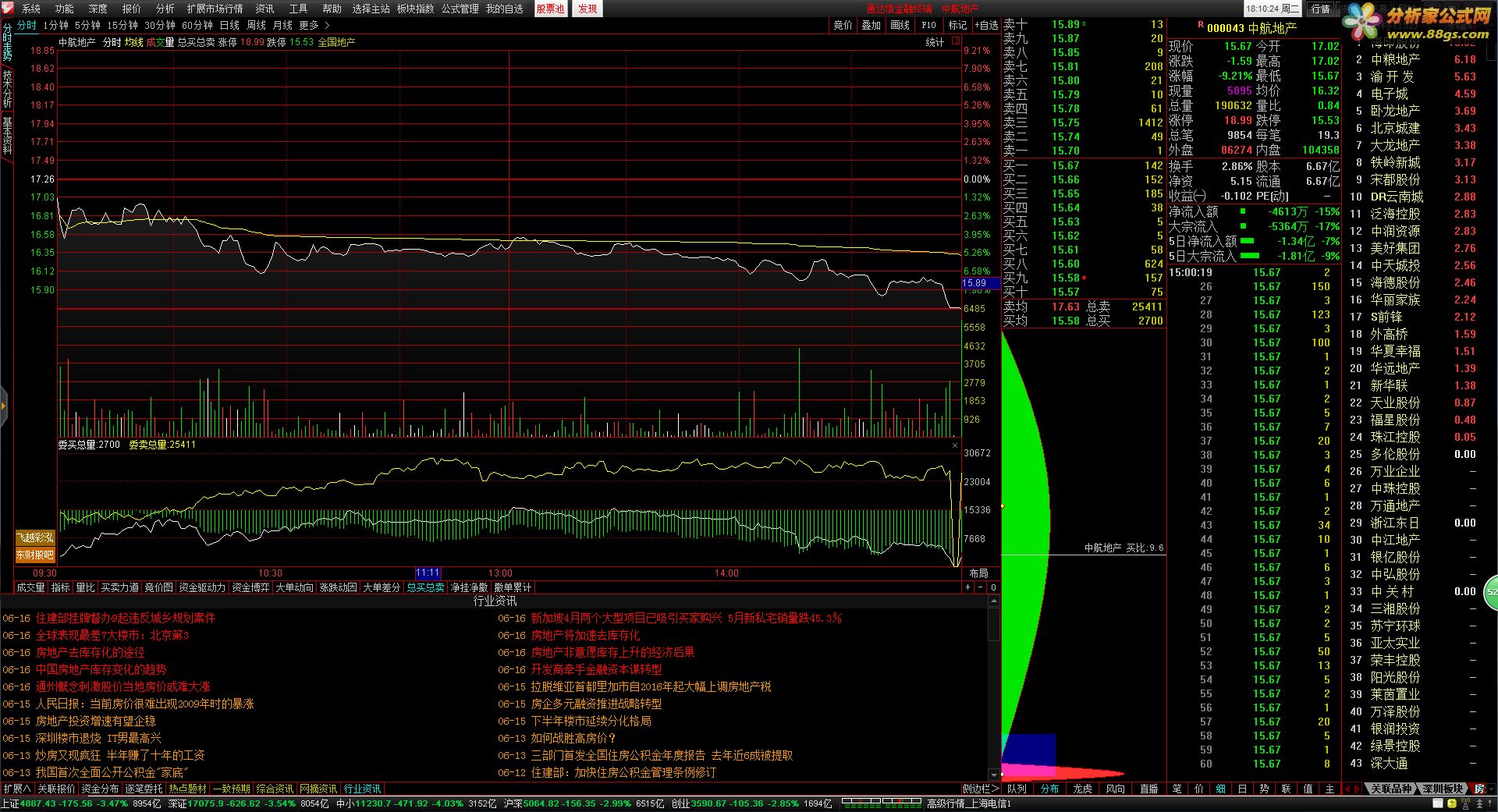This screenshot has height=812, width=1498.
Task: Open the 我的自选 menu
Action: [505, 9]
